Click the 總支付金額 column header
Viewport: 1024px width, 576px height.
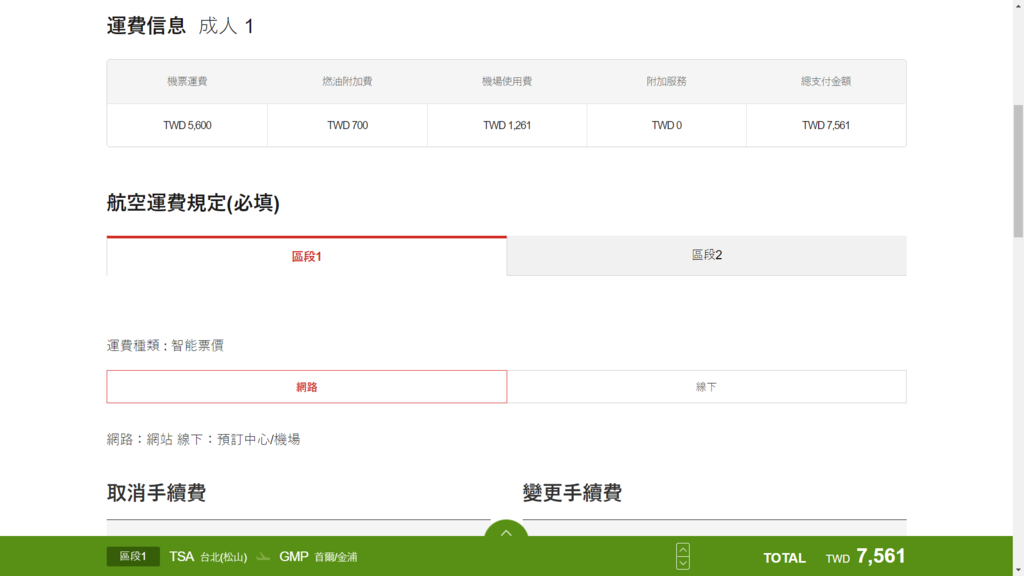pyautogui.click(x=826, y=82)
